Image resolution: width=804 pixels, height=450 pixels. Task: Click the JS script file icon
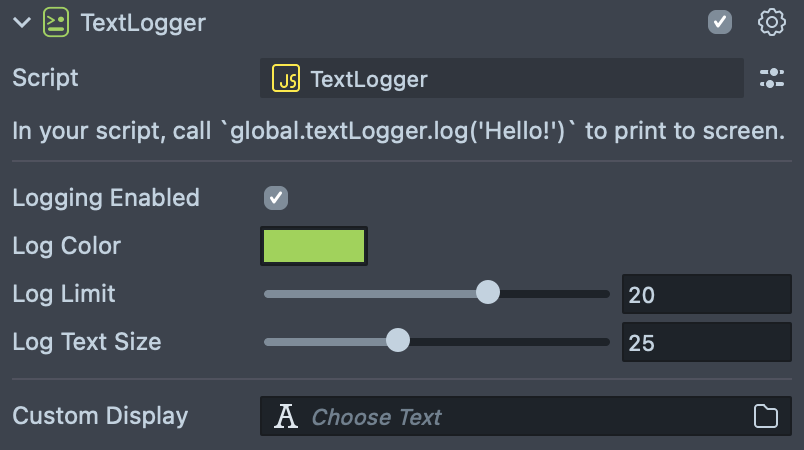point(287,79)
